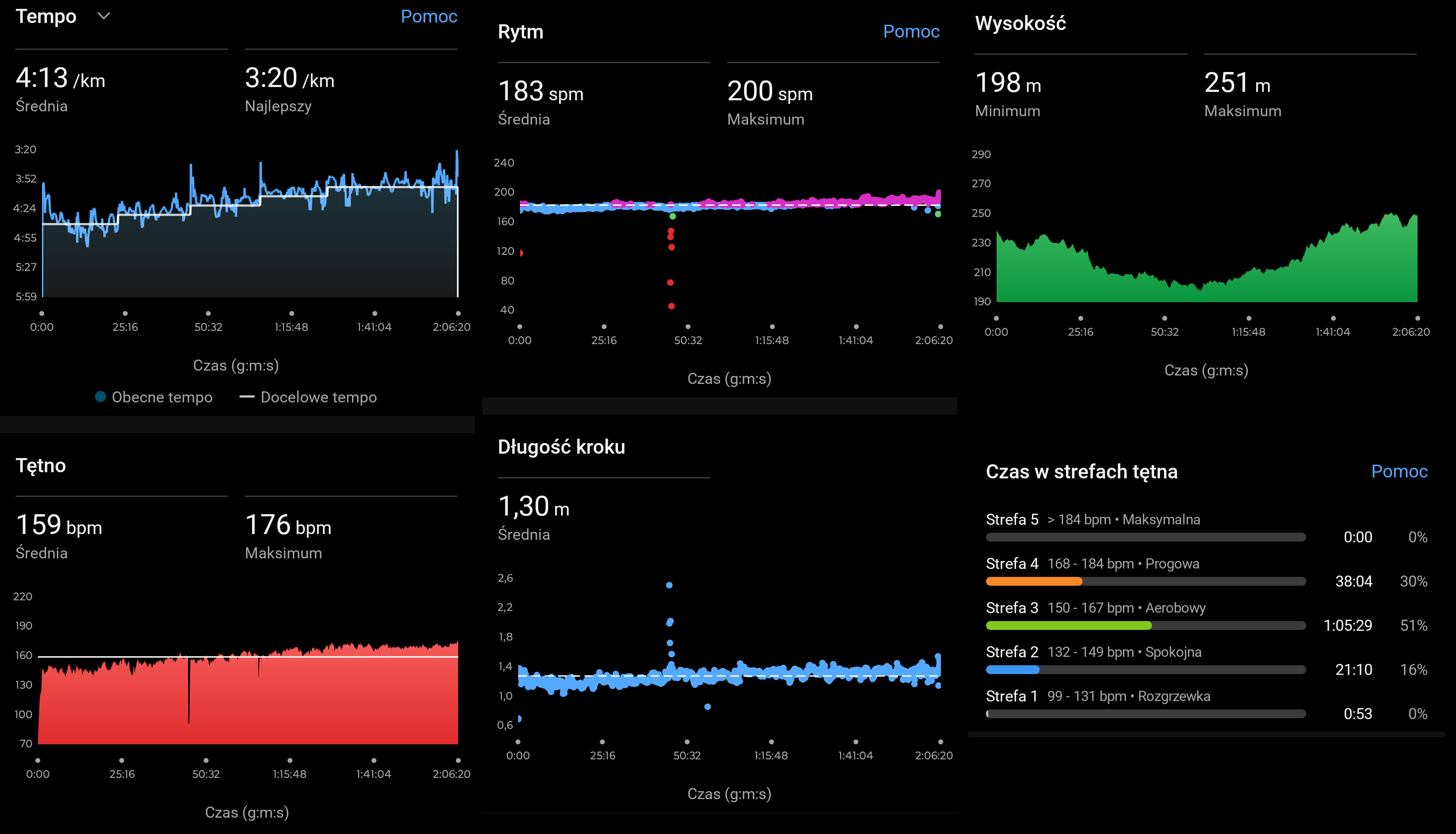Click the 251 m Maksimum elevation stat
Screen dimensions: 1456x834
(x=1236, y=83)
